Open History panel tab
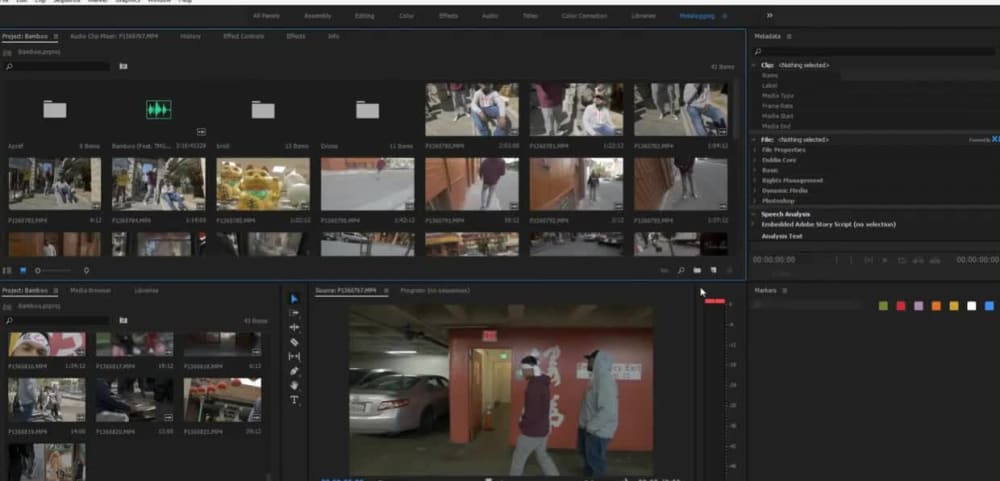This screenshot has width=1000, height=481. pyautogui.click(x=190, y=36)
